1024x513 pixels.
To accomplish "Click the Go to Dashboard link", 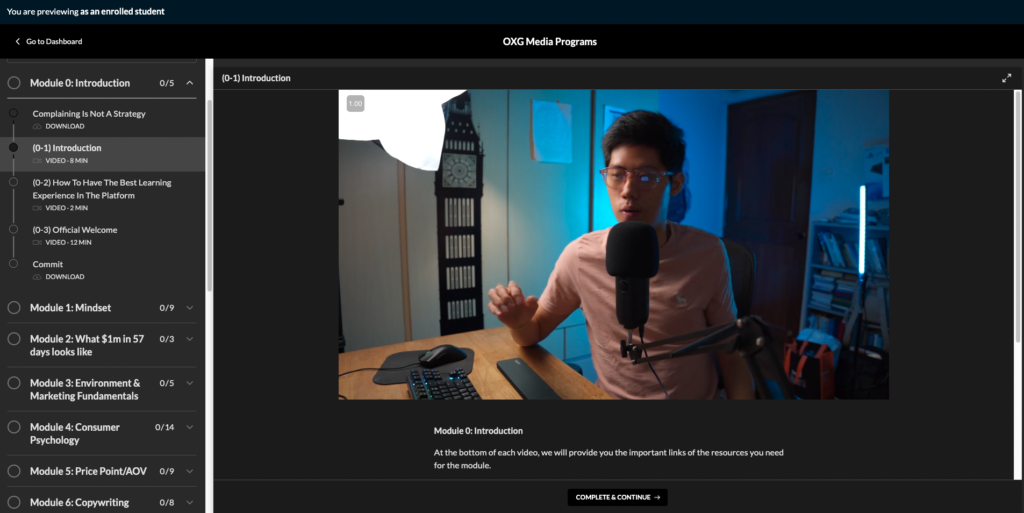I will pyautogui.click(x=54, y=42).
